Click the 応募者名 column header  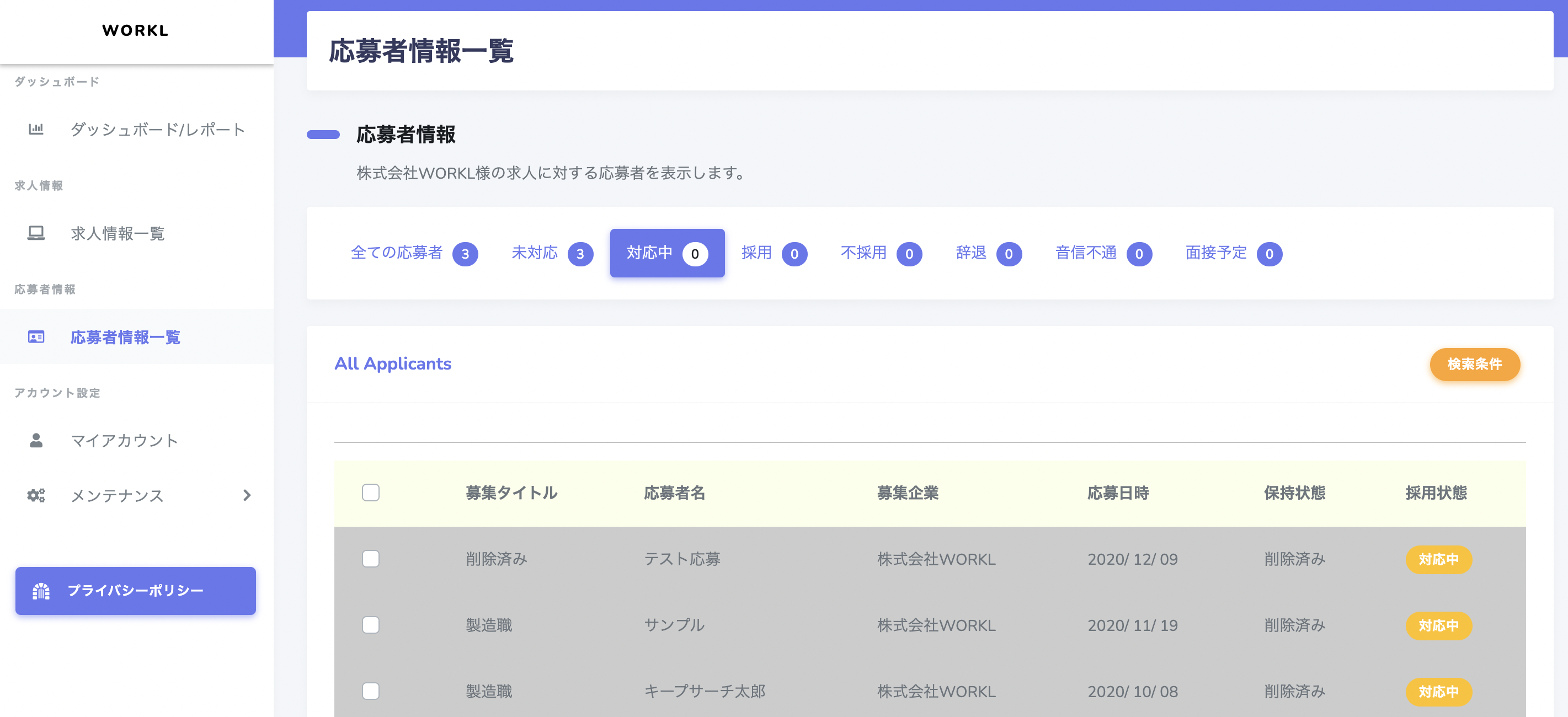pyautogui.click(x=674, y=493)
